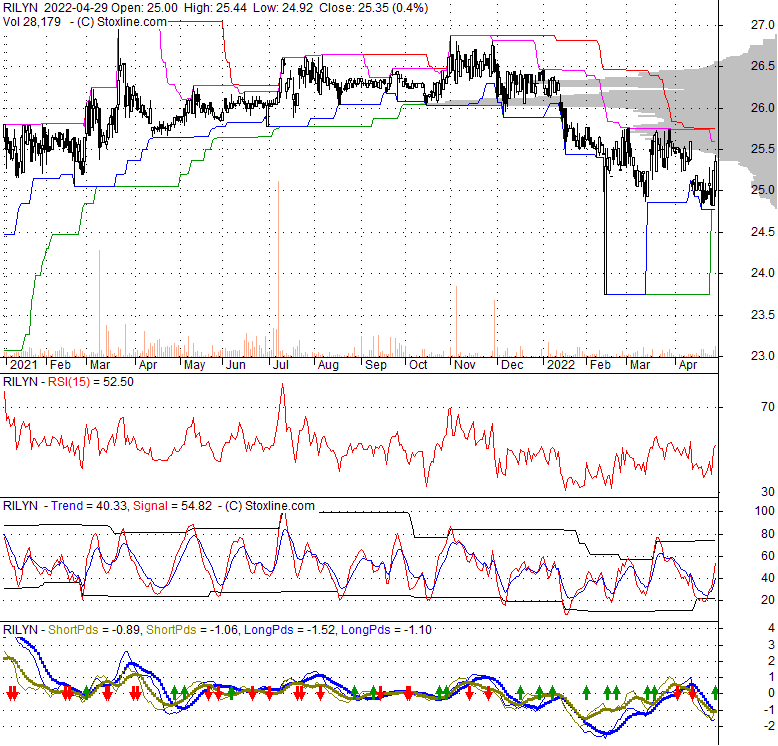Click the 25.5 price axis label
The image size is (778, 746).
pyautogui.click(x=763, y=149)
